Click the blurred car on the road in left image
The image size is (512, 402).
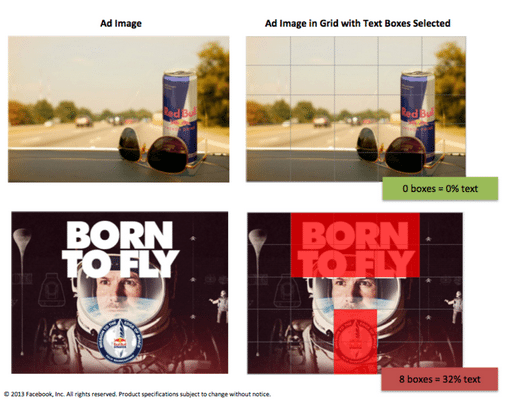pyautogui.click(x=84, y=121)
